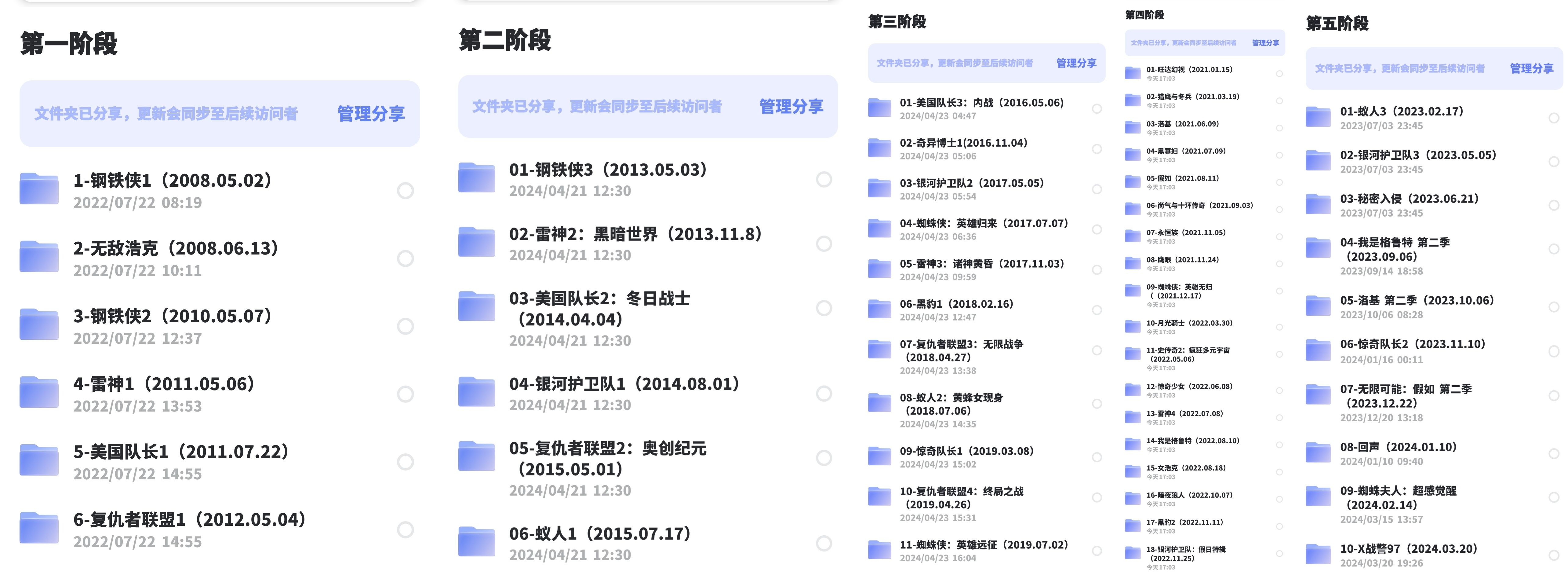Click folder icon of 11-蜘蛛侠:英雄远征
The height and width of the screenshot is (575, 1568).
(x=879, y=550)
